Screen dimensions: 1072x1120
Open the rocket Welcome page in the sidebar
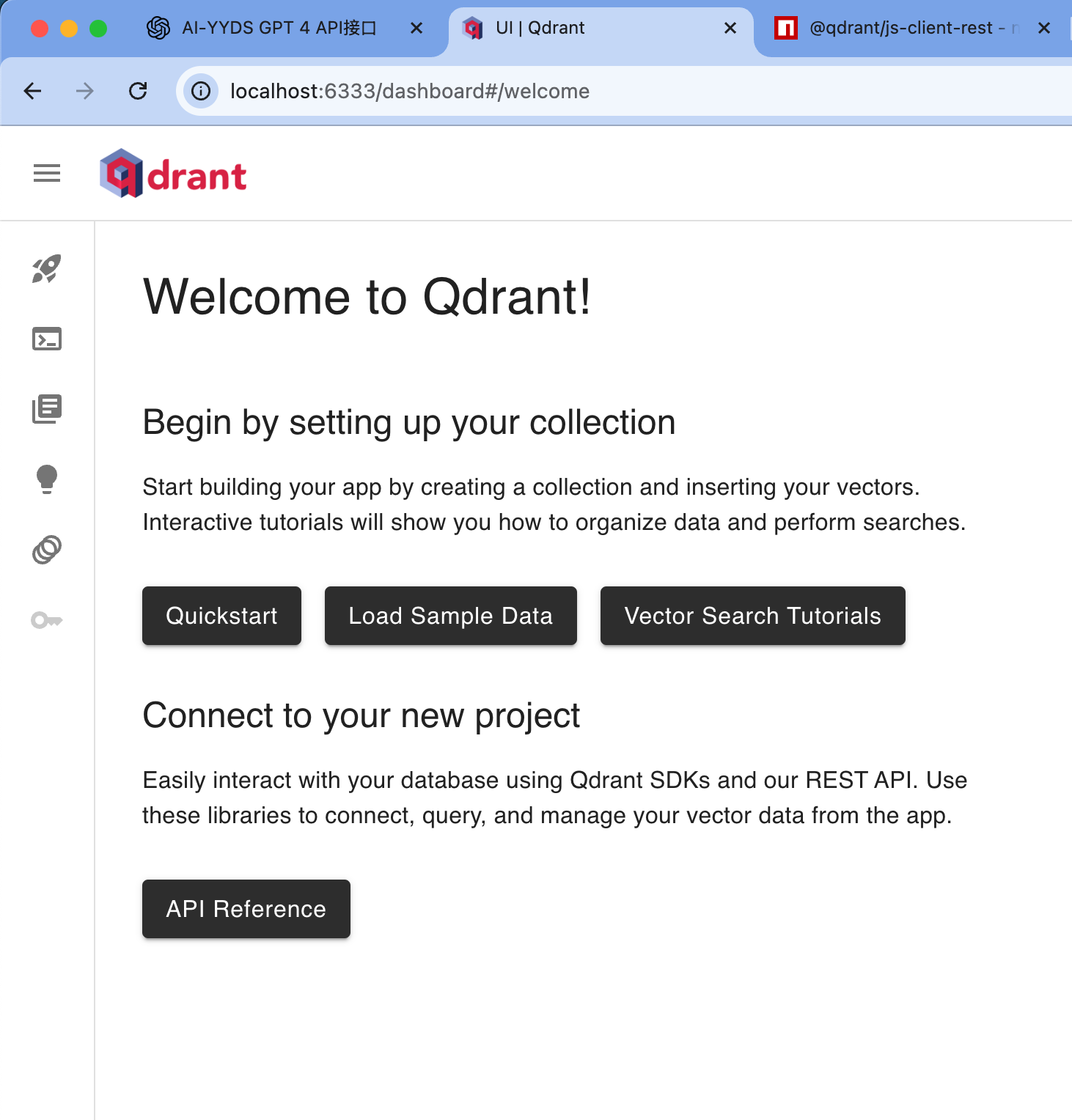click(x=47, y=269)
